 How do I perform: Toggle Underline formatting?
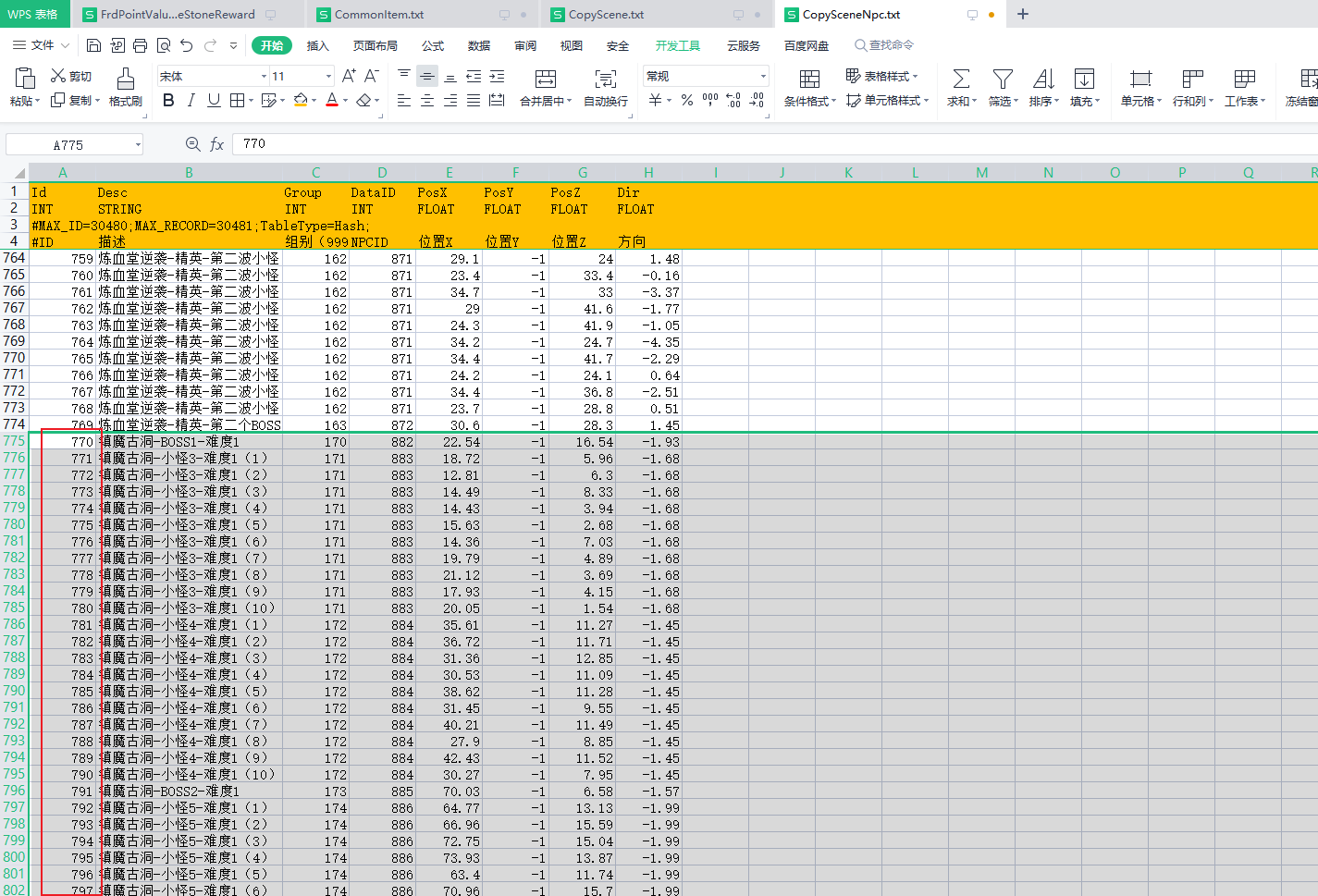[214, 100]
